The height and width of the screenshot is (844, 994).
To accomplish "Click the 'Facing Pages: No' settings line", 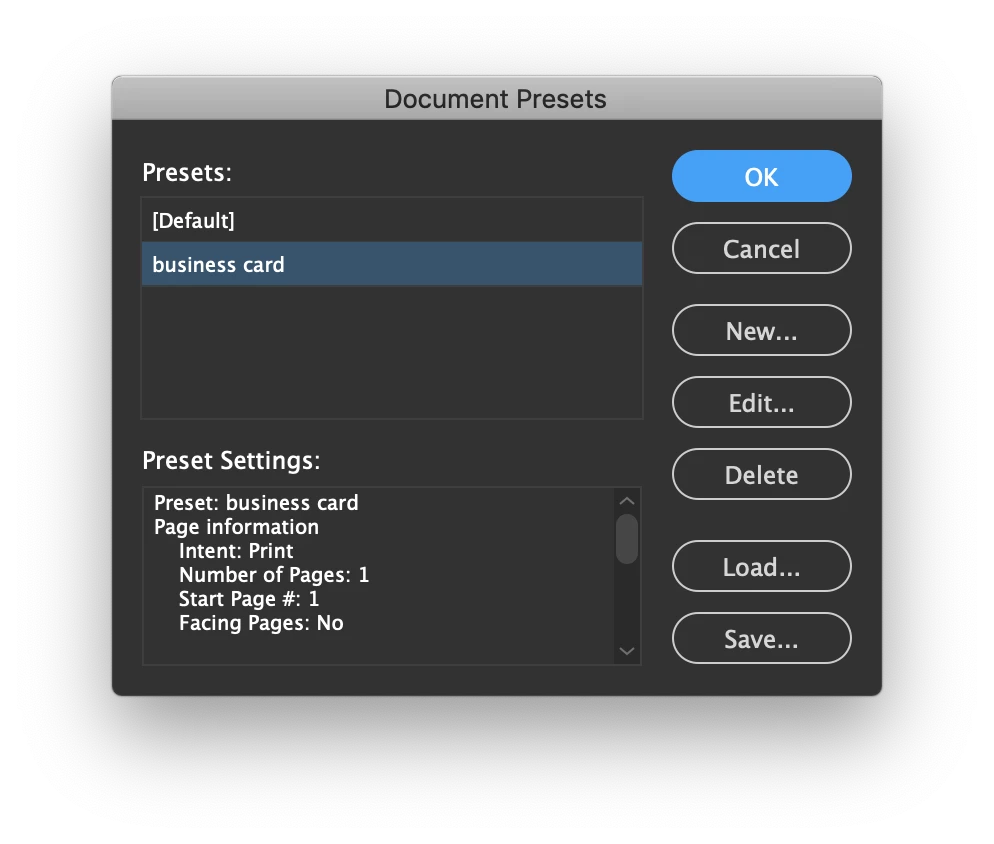I will [x=261, y=623].
